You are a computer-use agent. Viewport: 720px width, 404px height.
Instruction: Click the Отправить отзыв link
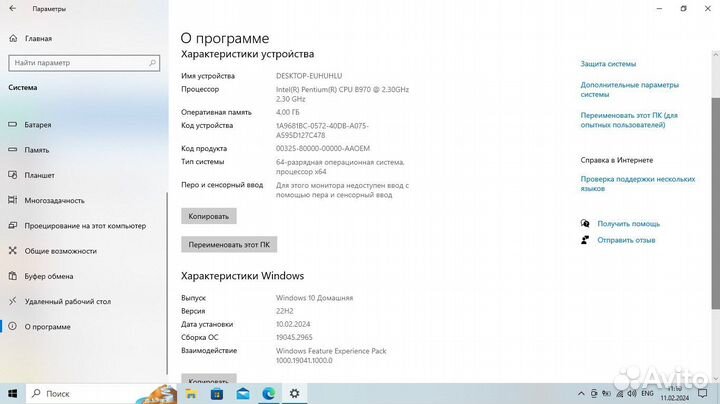626,240
